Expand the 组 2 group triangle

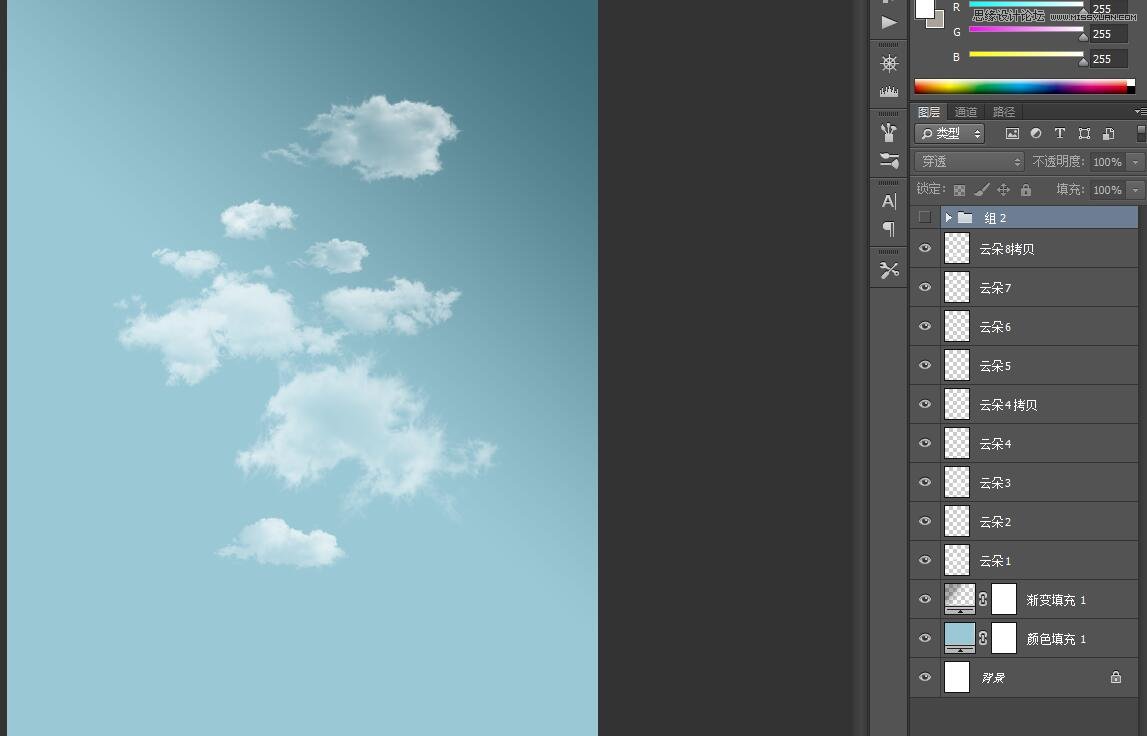[948, 217]
